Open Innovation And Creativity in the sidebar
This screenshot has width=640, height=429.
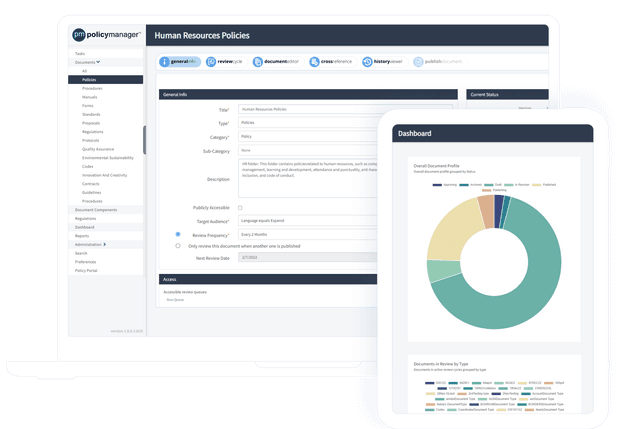pos(104,175)
